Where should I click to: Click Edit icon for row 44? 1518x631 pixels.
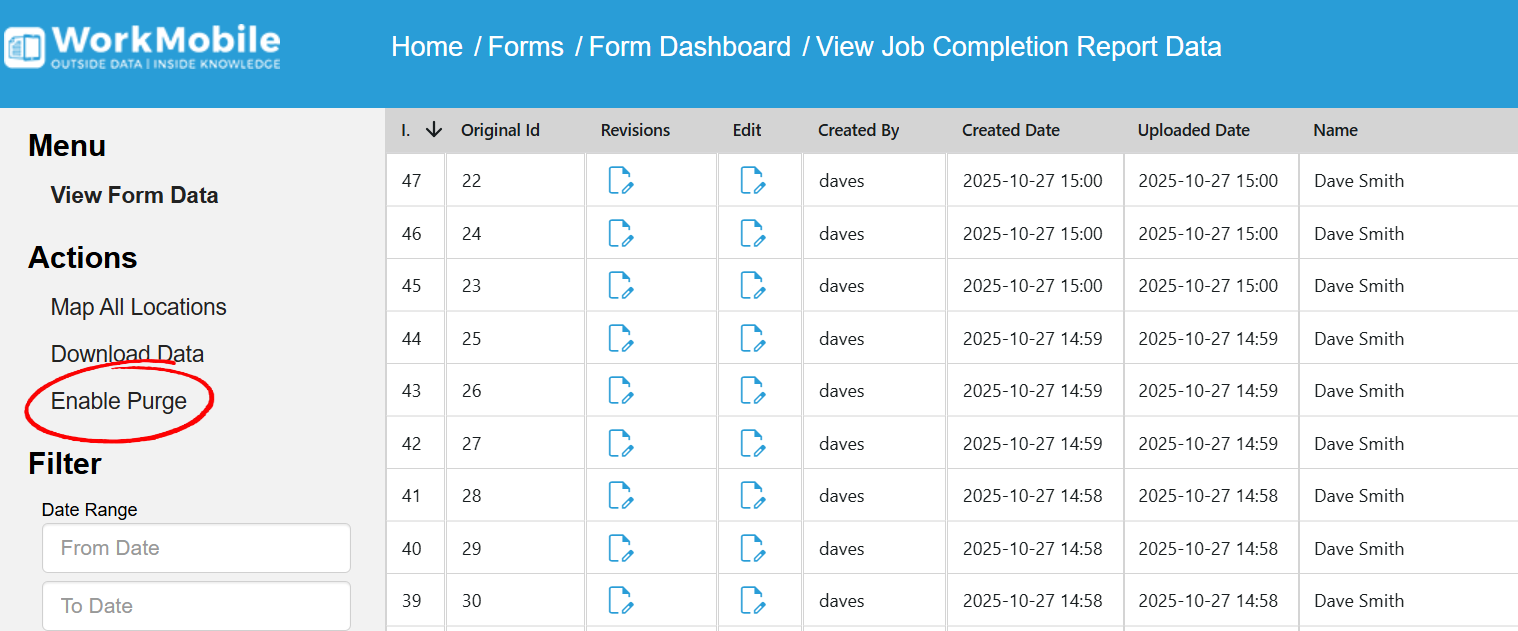tap(752, 338)
